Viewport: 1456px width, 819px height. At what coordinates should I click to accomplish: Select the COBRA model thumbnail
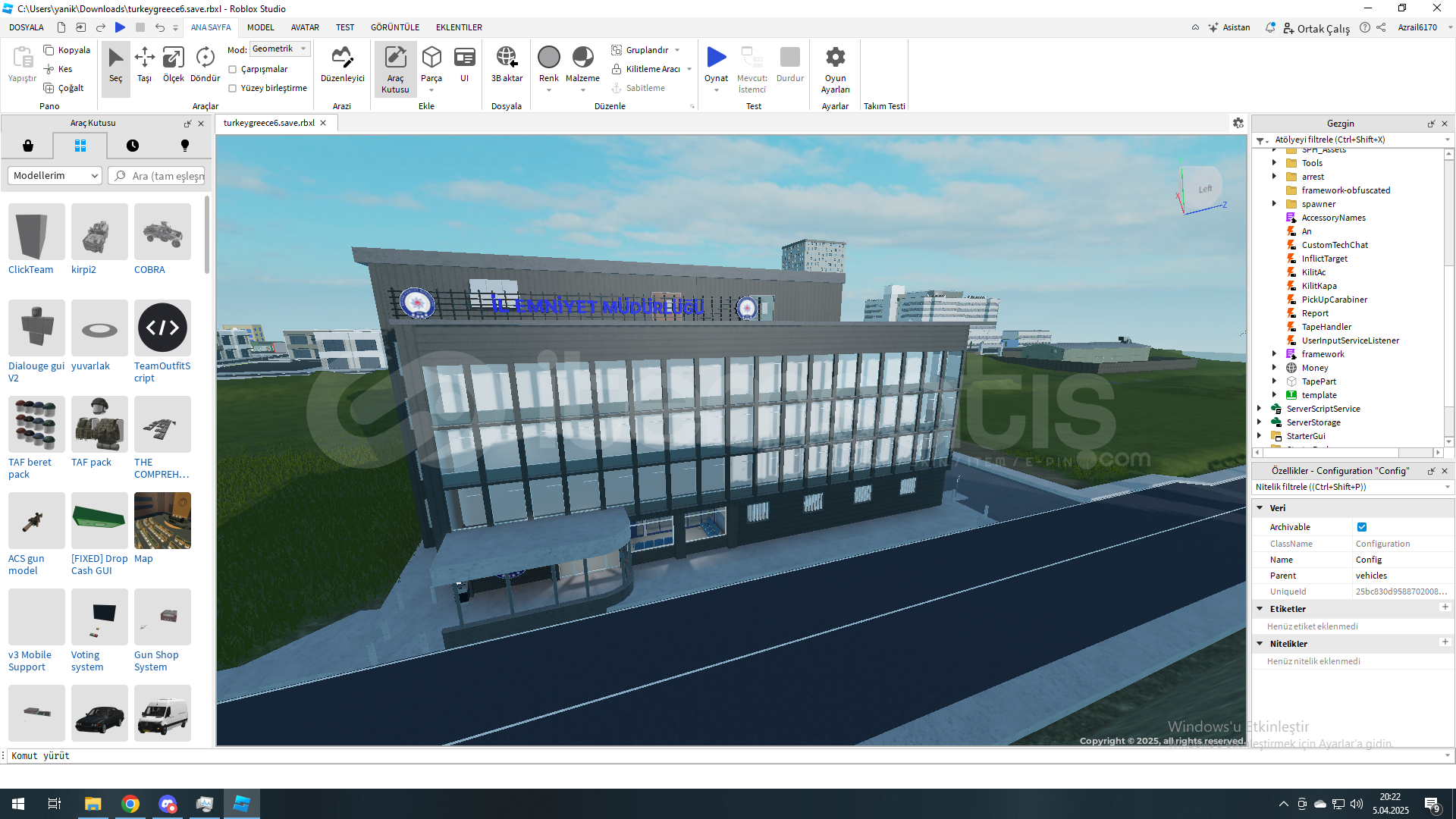(162, 232)
